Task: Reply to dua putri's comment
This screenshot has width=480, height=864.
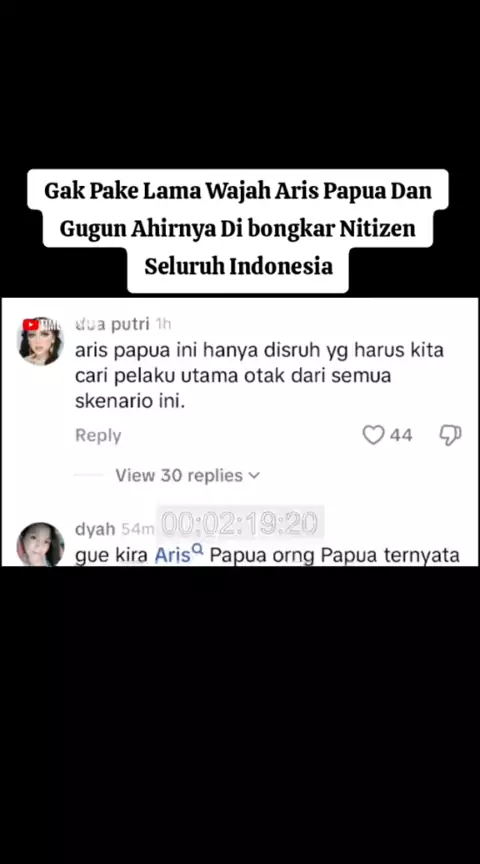Action: 98,436
